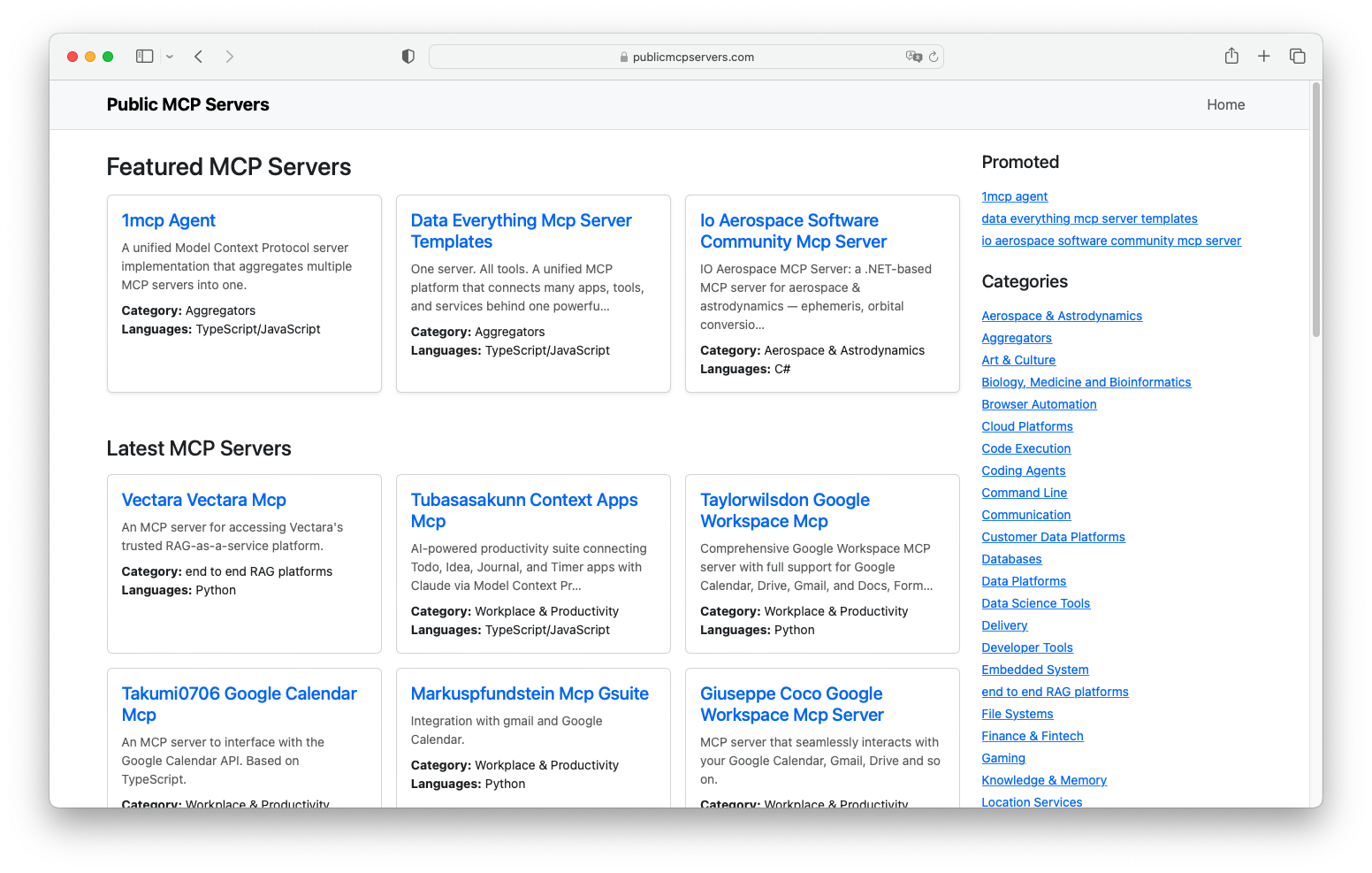Open Vectara Vectara Mcp card title
1372x873 pixels.
pos(203,500)
